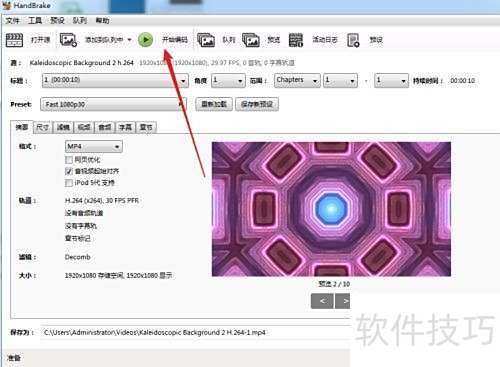Switch to the 章节 (Chapters) tab
This screenshot has height=367, width=500.
point(146,127)
